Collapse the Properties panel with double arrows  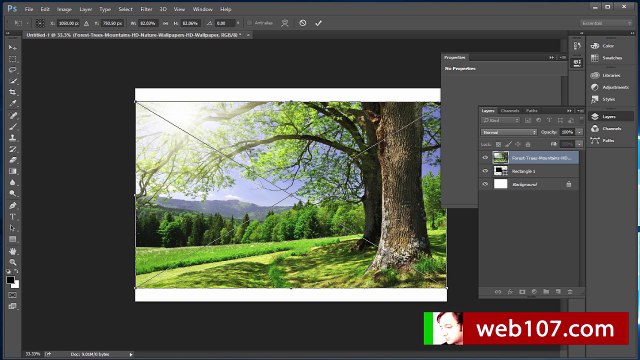[552, 58]
